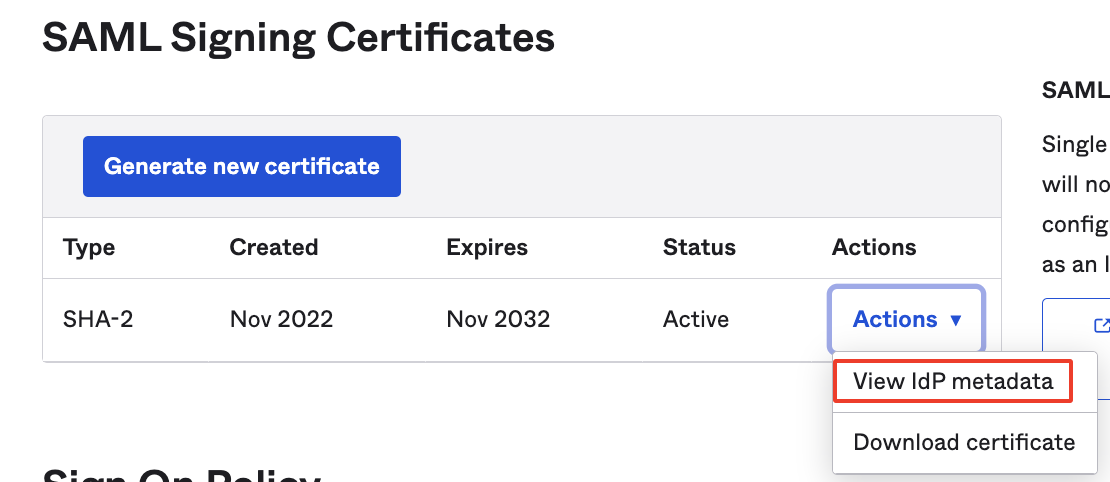Select View IdP metadata menu entry
The image size is (1110, 482).
(x=953, y=381)
